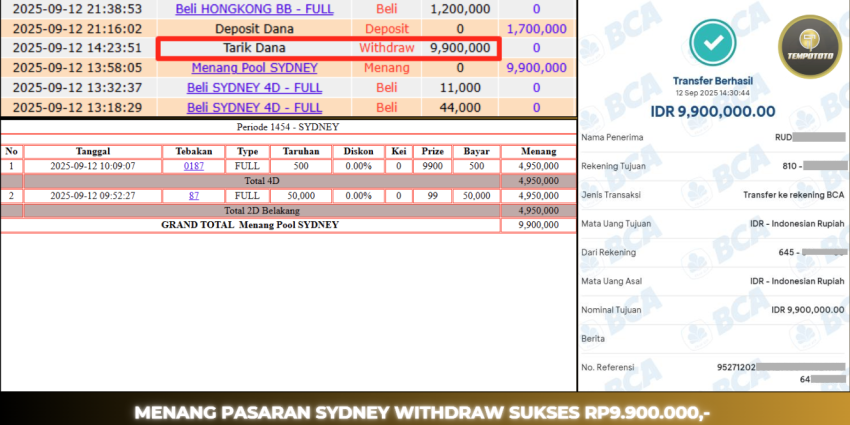The height and width of the screenshot is (425, 850).
Task: Click the 44,000 amount cell
Action: (460, 108)
